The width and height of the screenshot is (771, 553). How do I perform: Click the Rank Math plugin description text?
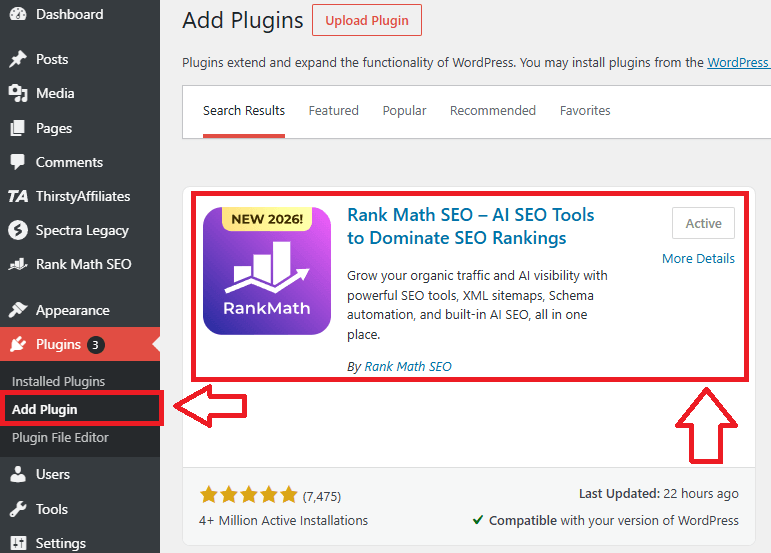point(477,305)
